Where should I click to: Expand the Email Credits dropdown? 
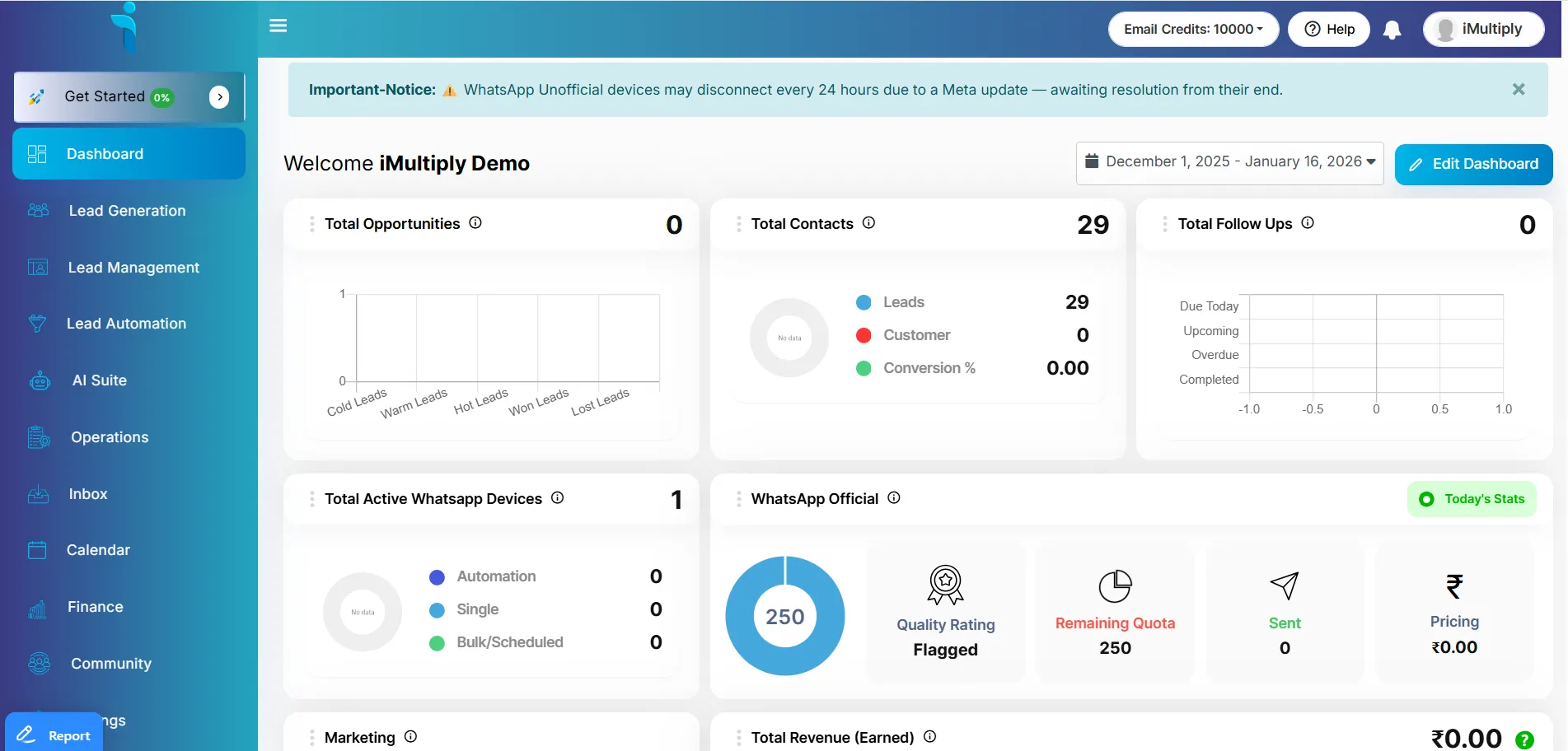click(1193, 29)
